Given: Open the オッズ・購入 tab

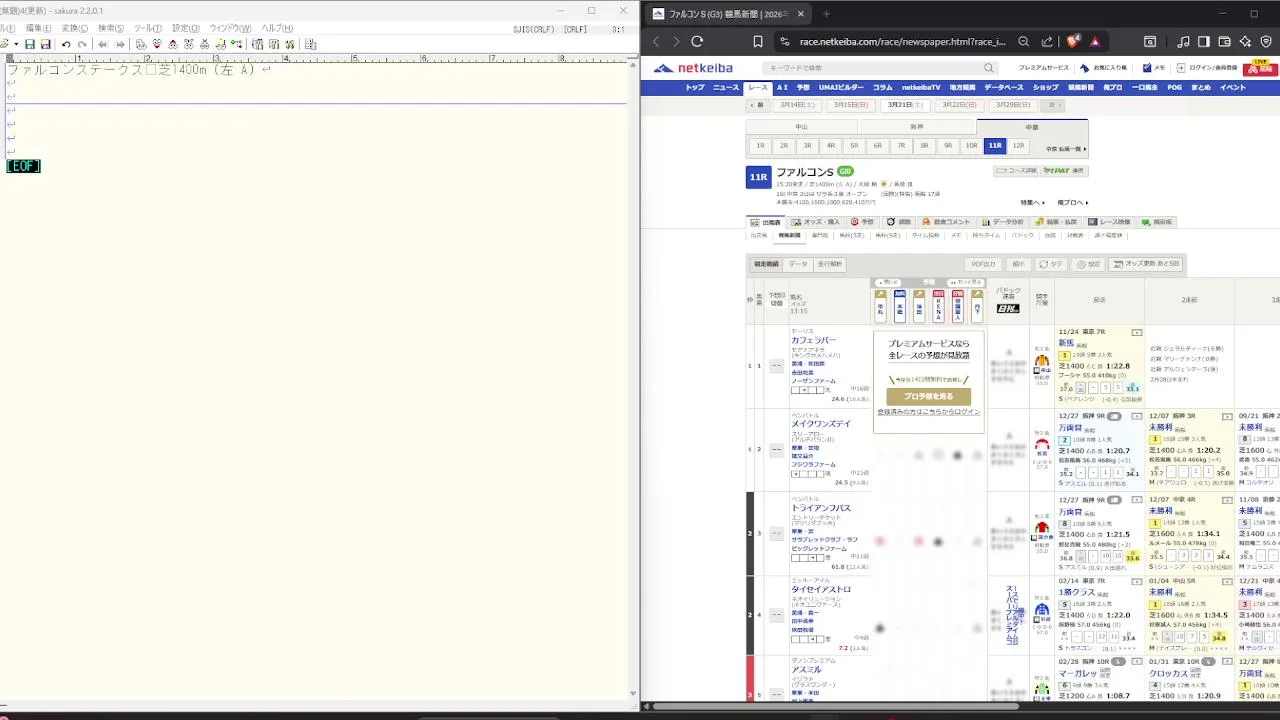Looking at the screenshot, I should 816,222.
